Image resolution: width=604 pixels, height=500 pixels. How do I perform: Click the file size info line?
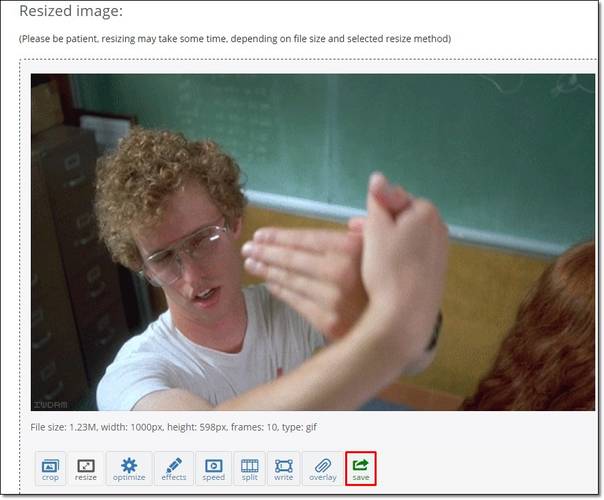pos(173,427)
